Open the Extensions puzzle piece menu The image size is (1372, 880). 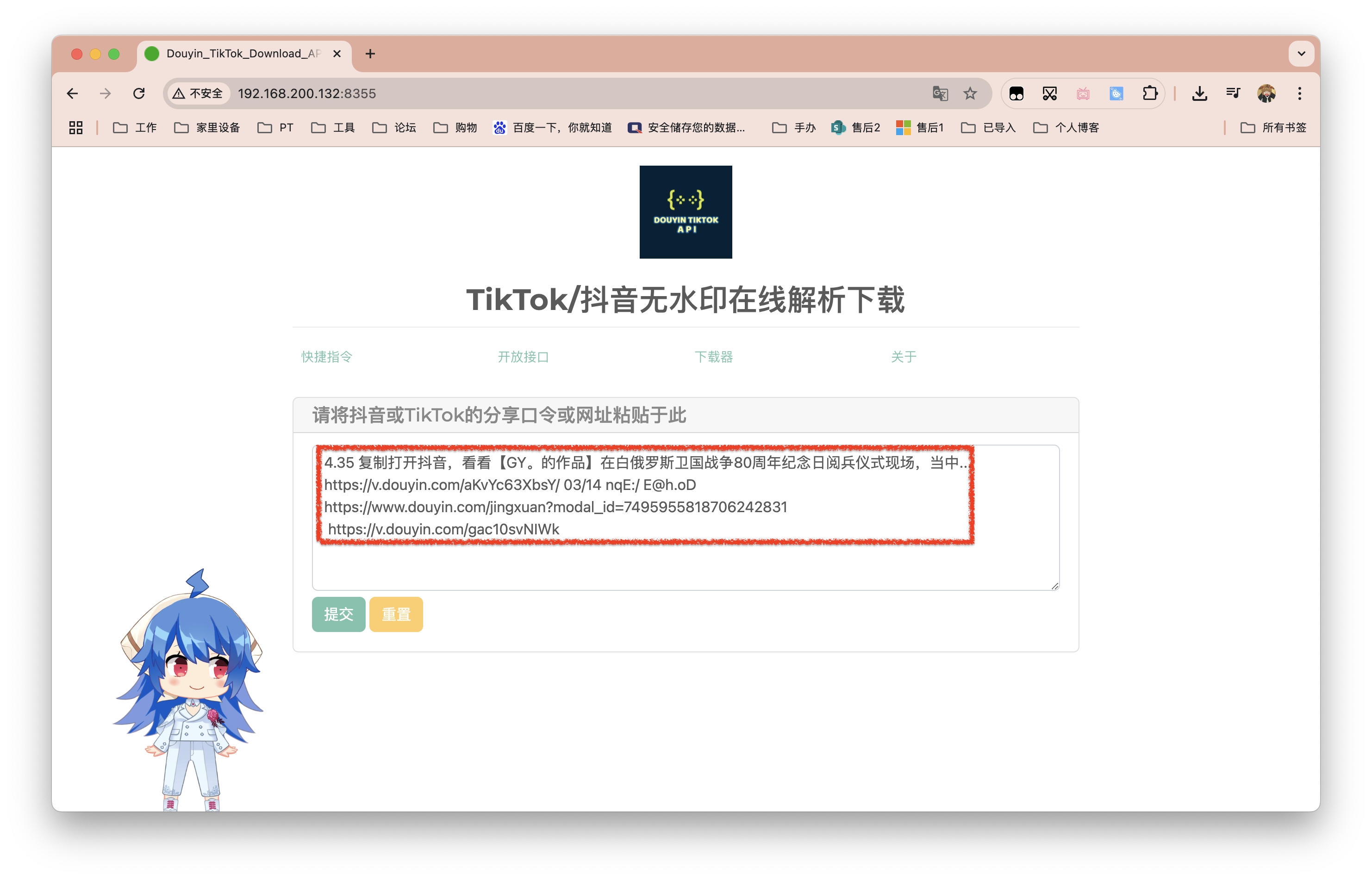point(1150,93)
